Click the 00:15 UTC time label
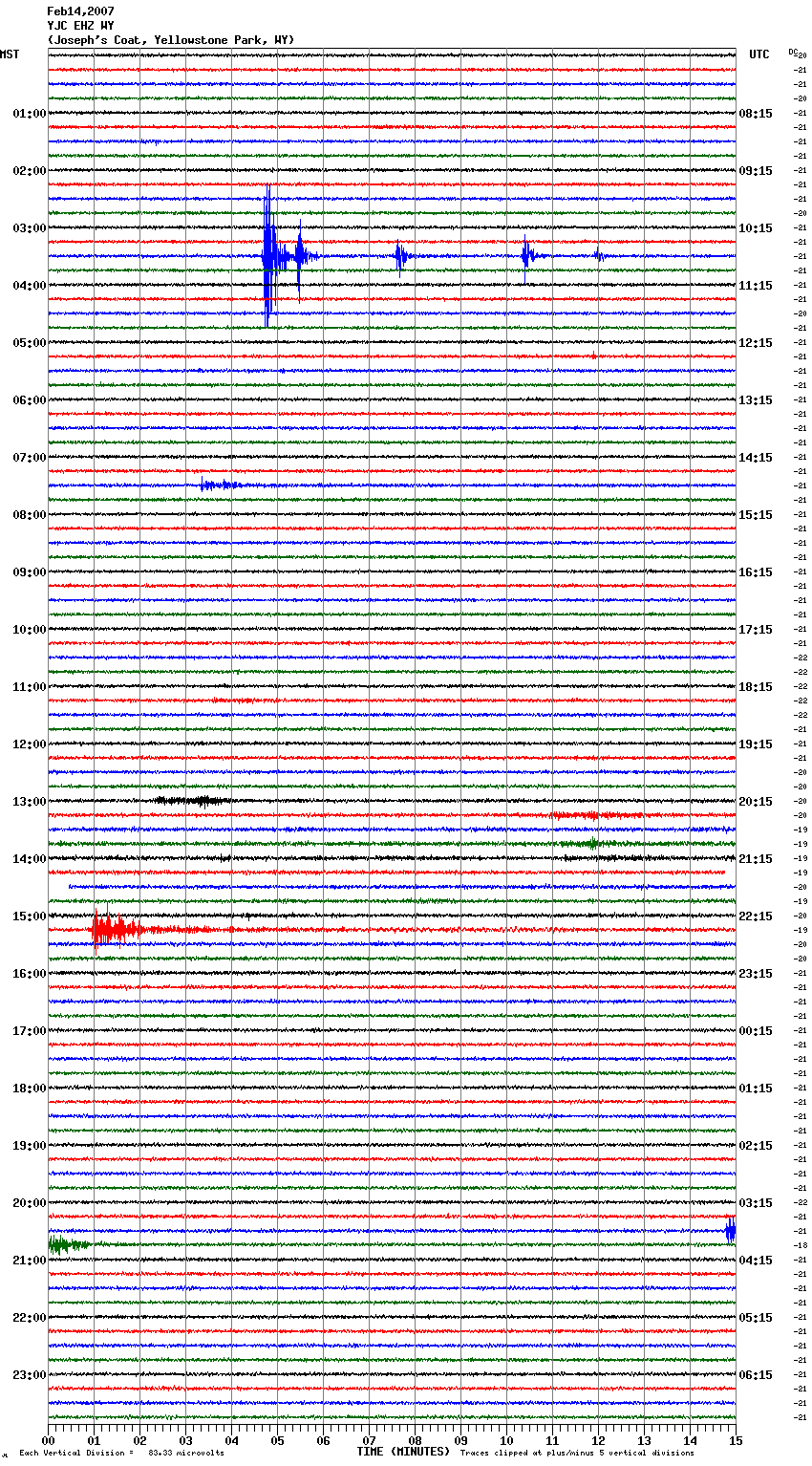 tap(756, 1031)
